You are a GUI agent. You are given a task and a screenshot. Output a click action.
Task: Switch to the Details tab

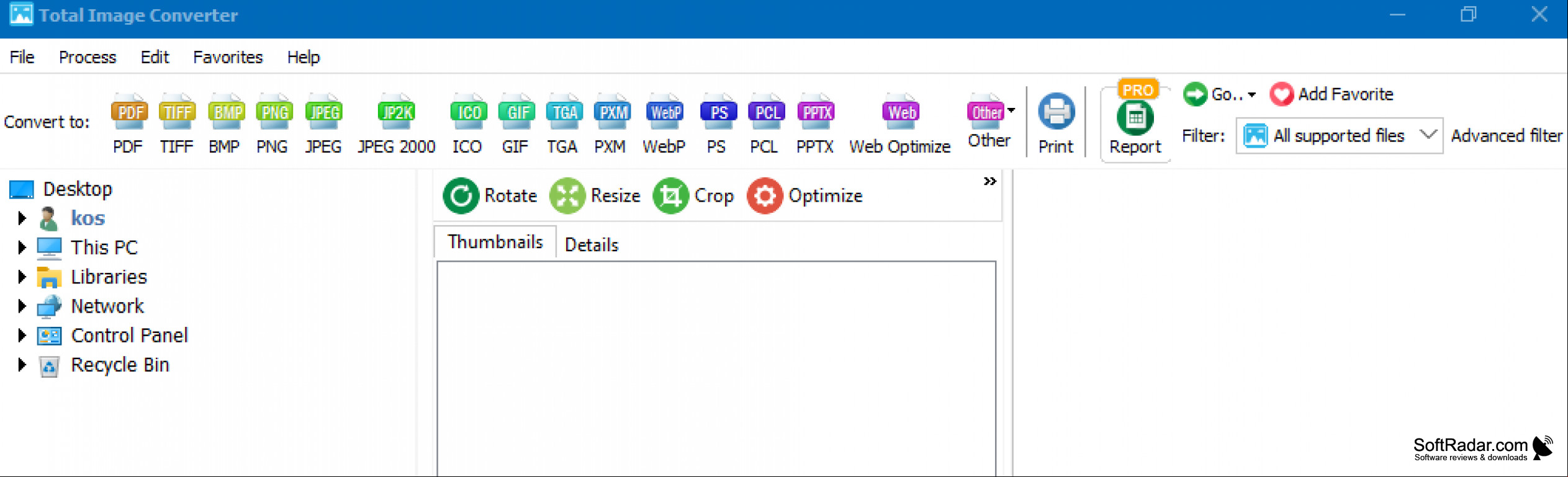click(x=592, y=245)
